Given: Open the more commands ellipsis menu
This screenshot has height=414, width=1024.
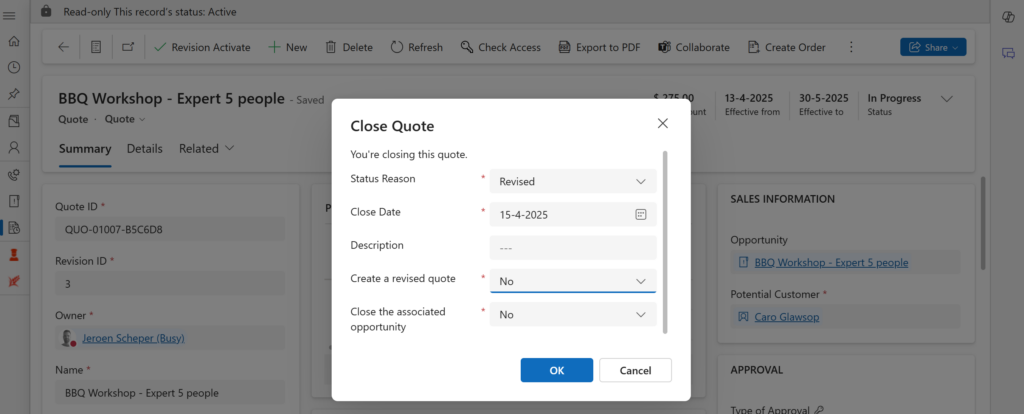Looking at the screenshot, I should click(x=851, y=47).
